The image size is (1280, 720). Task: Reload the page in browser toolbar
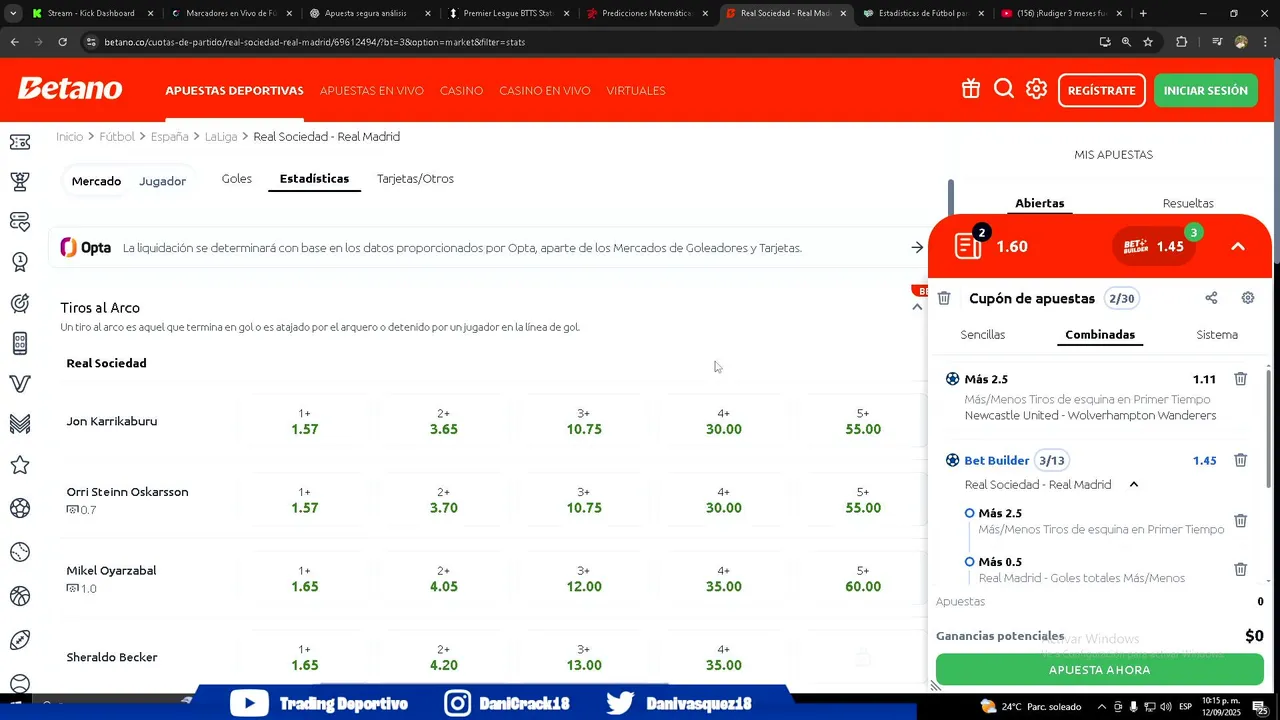pos(62,42)
